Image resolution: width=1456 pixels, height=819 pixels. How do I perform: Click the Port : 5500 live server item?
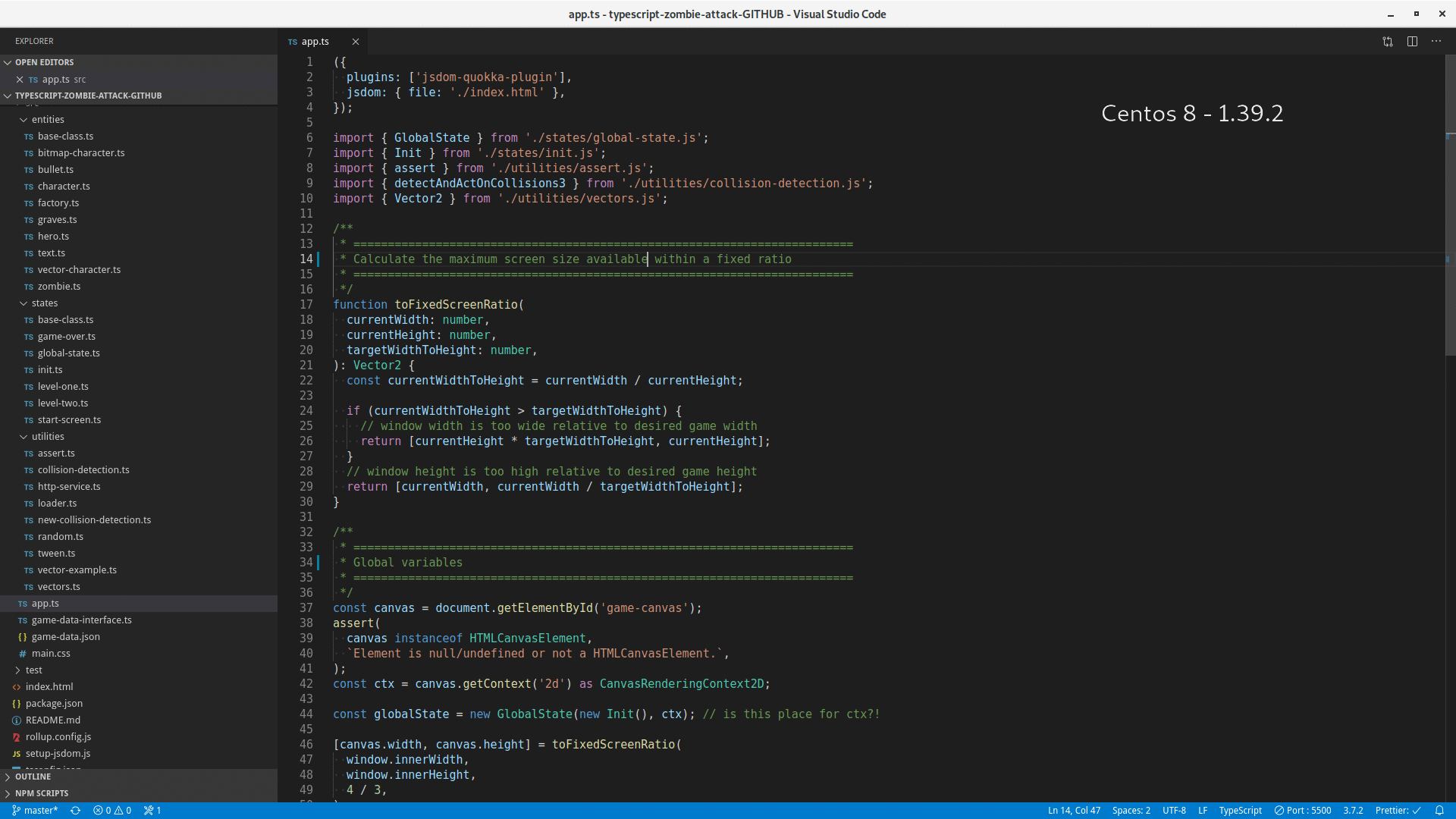[x=1303, y=811]
